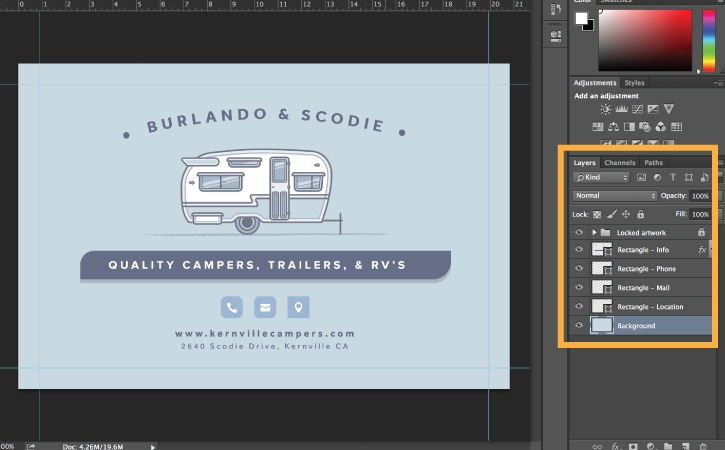Expand the Locked artwork group
This screenshot has width=725, height=450.
(594, 232)
